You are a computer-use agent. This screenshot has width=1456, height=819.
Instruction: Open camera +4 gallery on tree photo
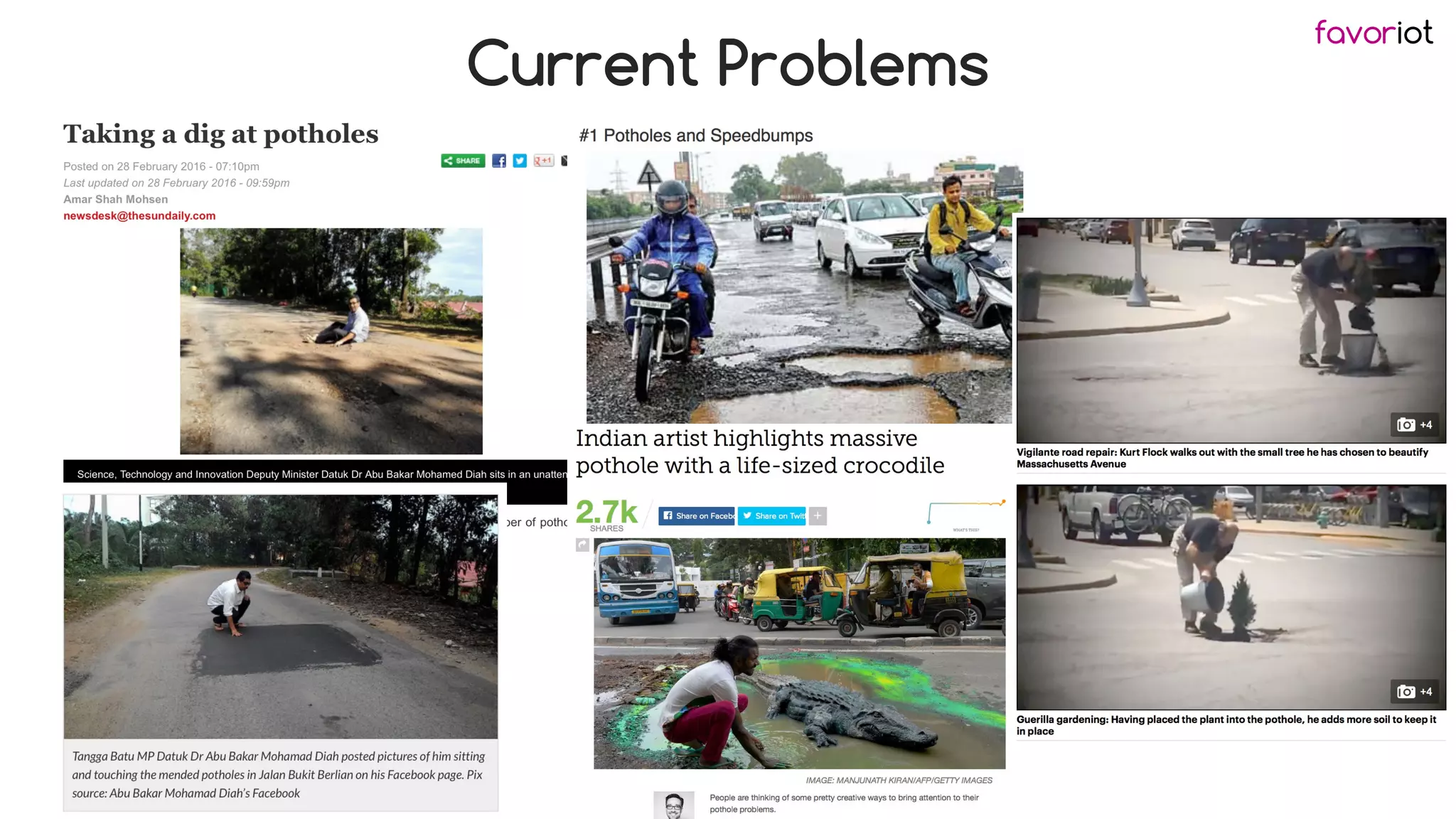click(1414, 424)
